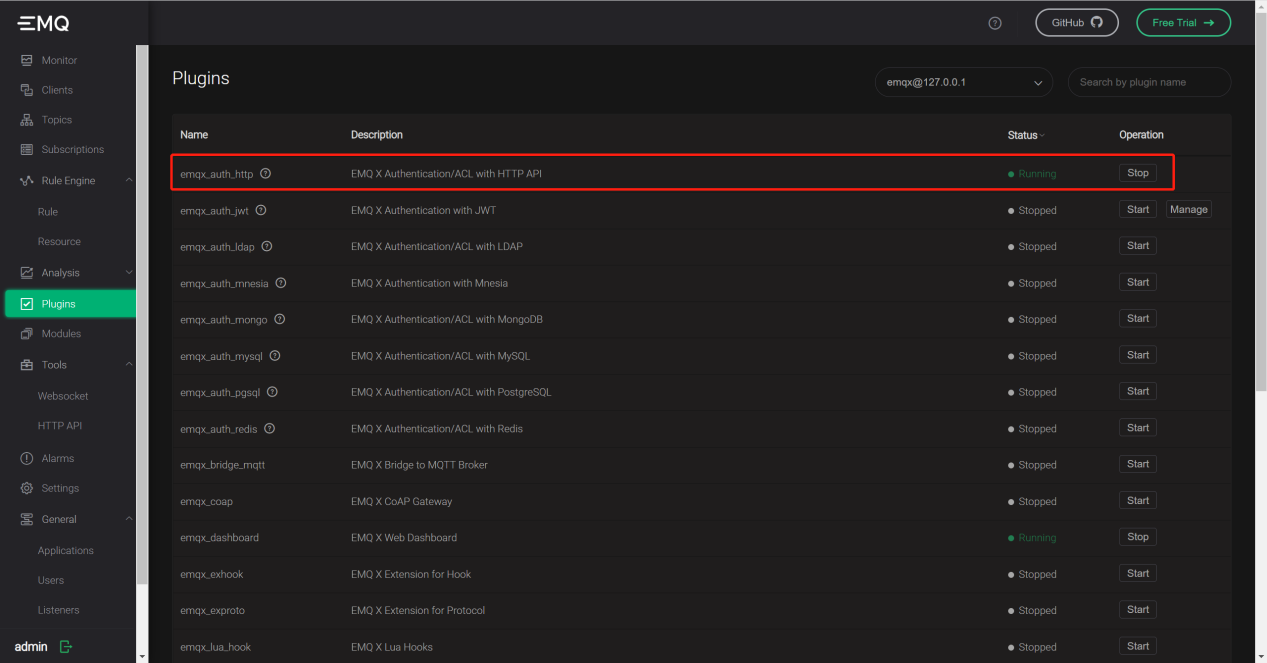Open Users under General
1267x663 pixels.
pos(51,580)
